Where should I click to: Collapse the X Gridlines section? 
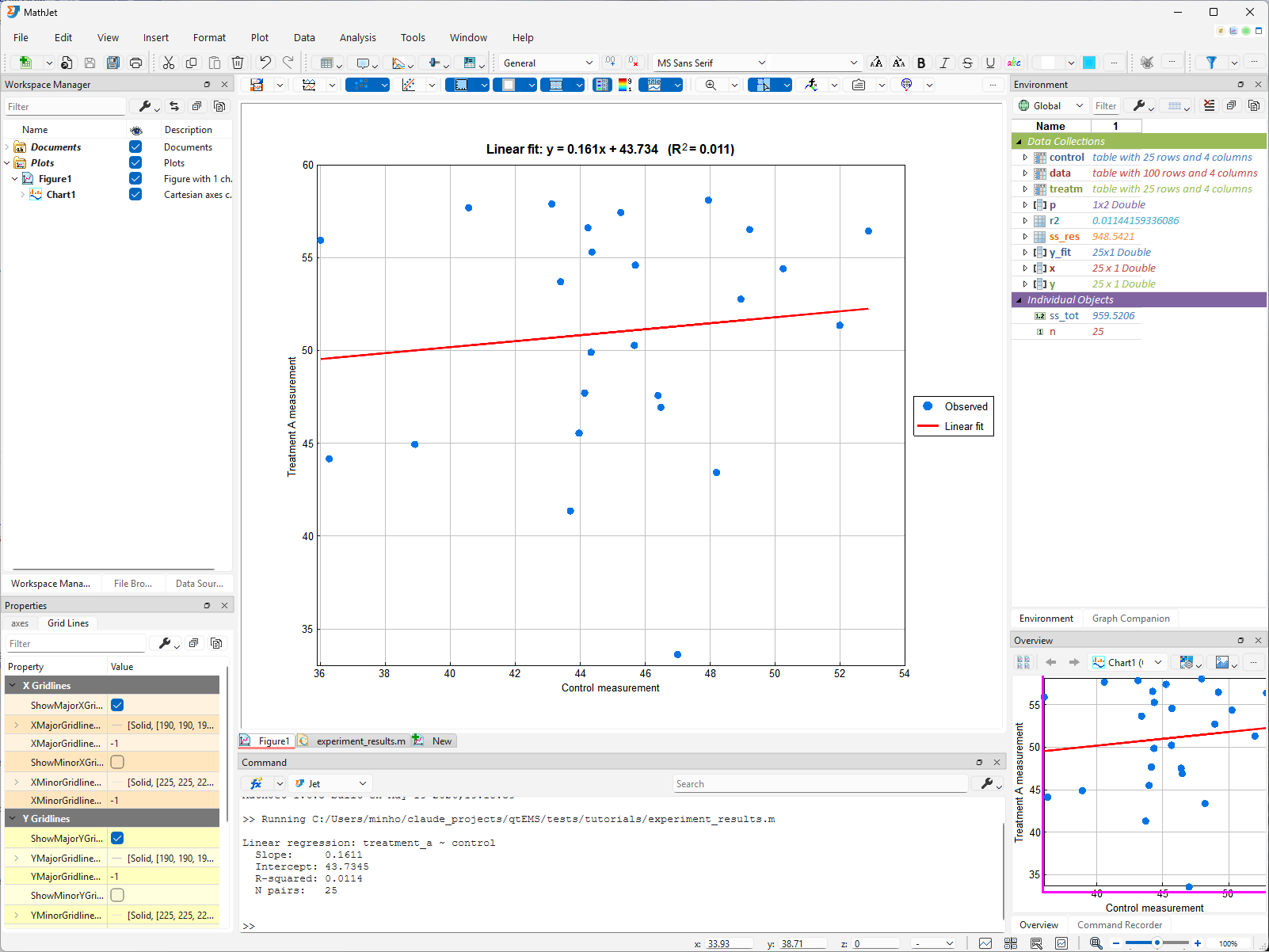13,685
